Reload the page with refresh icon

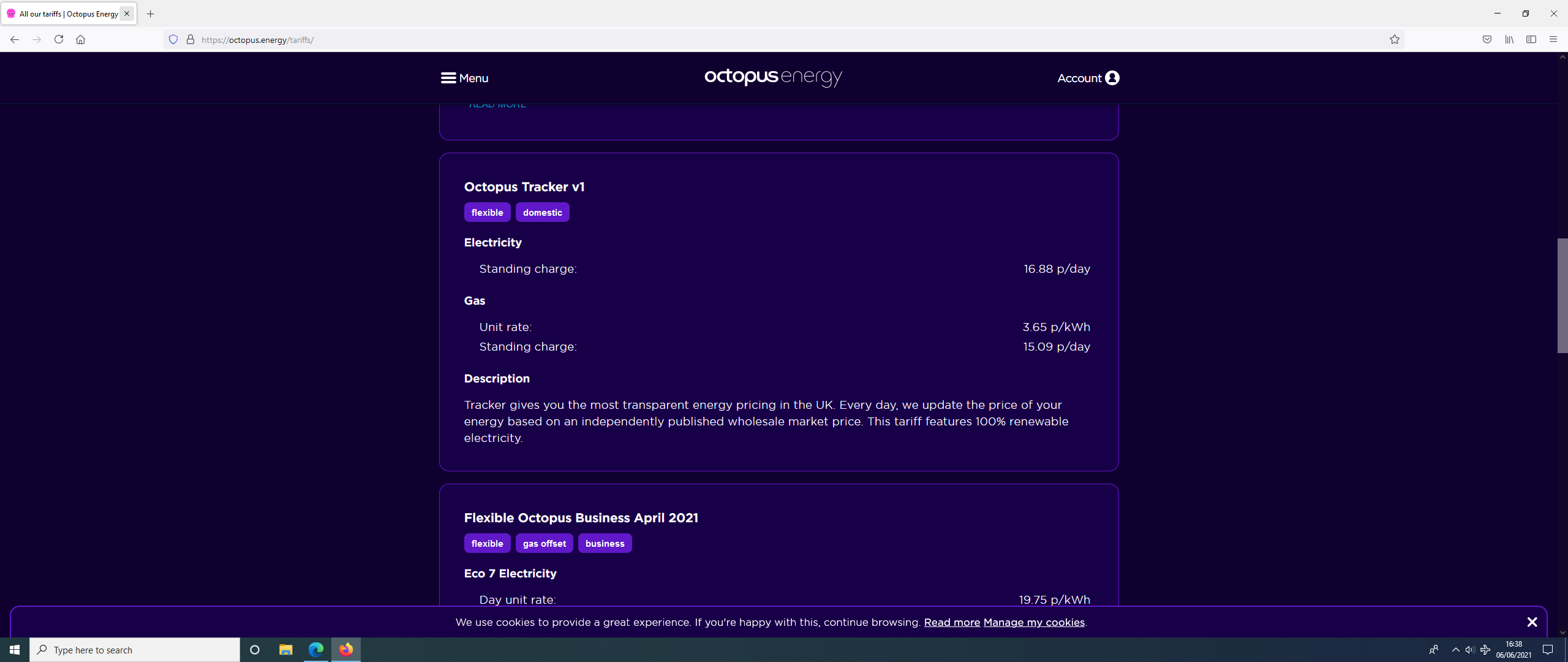[59, 40]
